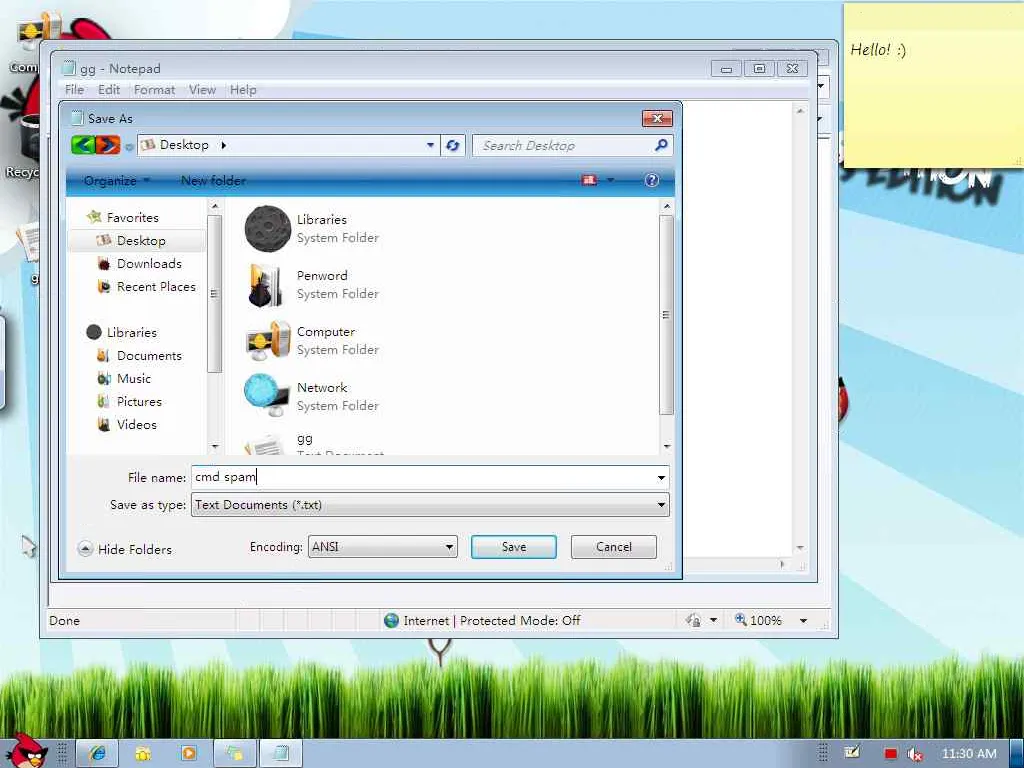Screen dimensions: 1024x768
Task: Select the gg text document icon
Action: pyautogui.click(x=265, y=445)
